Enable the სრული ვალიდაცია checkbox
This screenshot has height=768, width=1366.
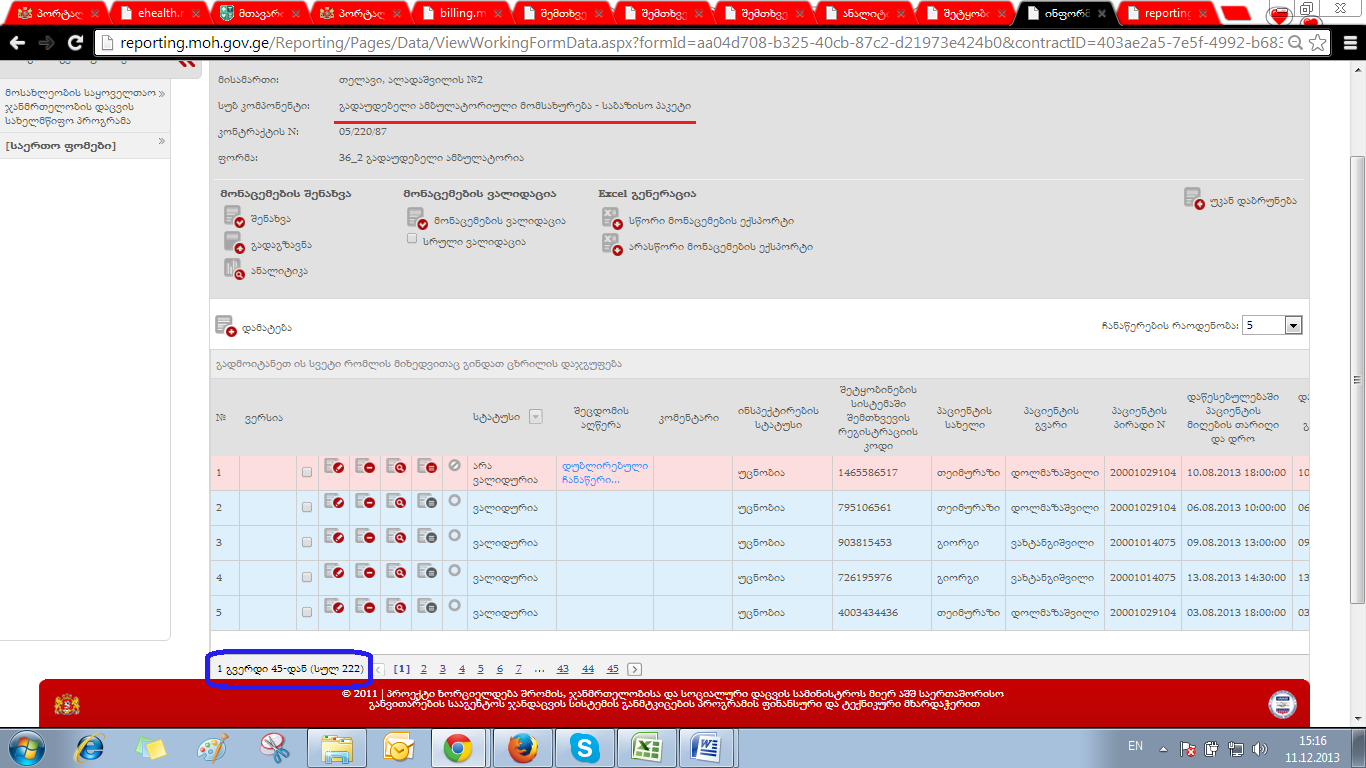click(412, 240)
